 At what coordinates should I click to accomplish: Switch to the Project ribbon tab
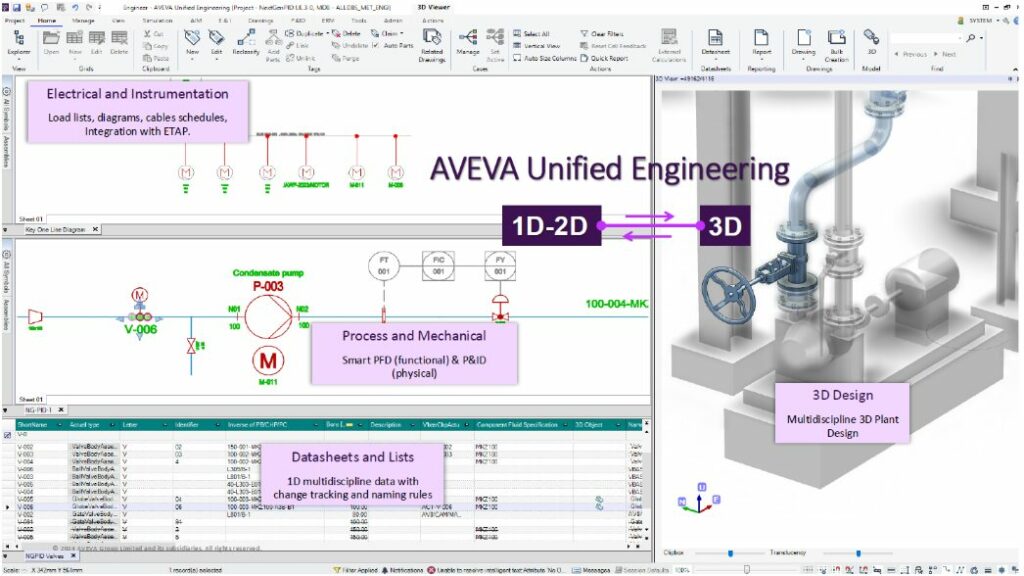click(14, 21)
